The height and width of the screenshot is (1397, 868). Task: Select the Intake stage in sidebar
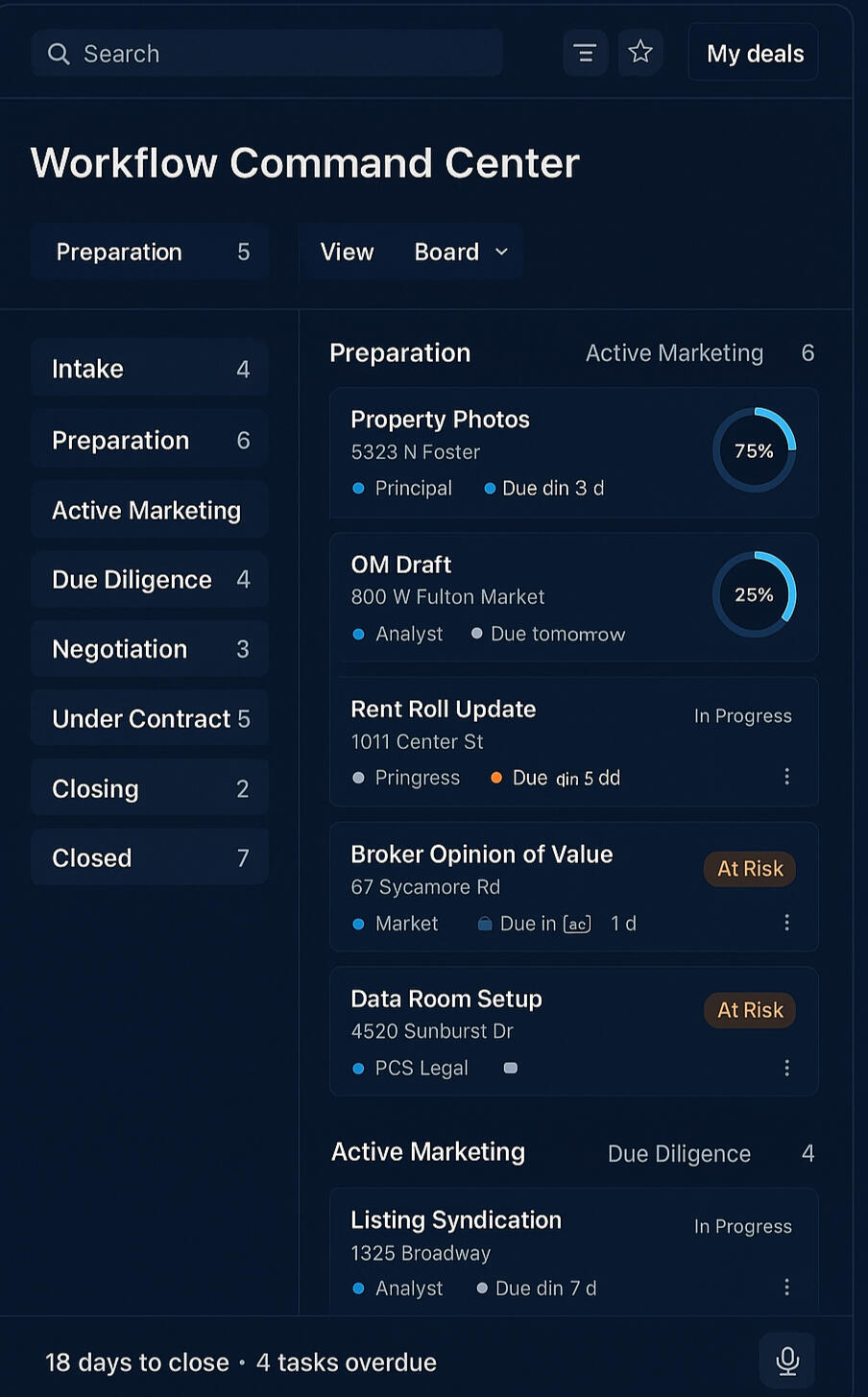coord(150,369)
